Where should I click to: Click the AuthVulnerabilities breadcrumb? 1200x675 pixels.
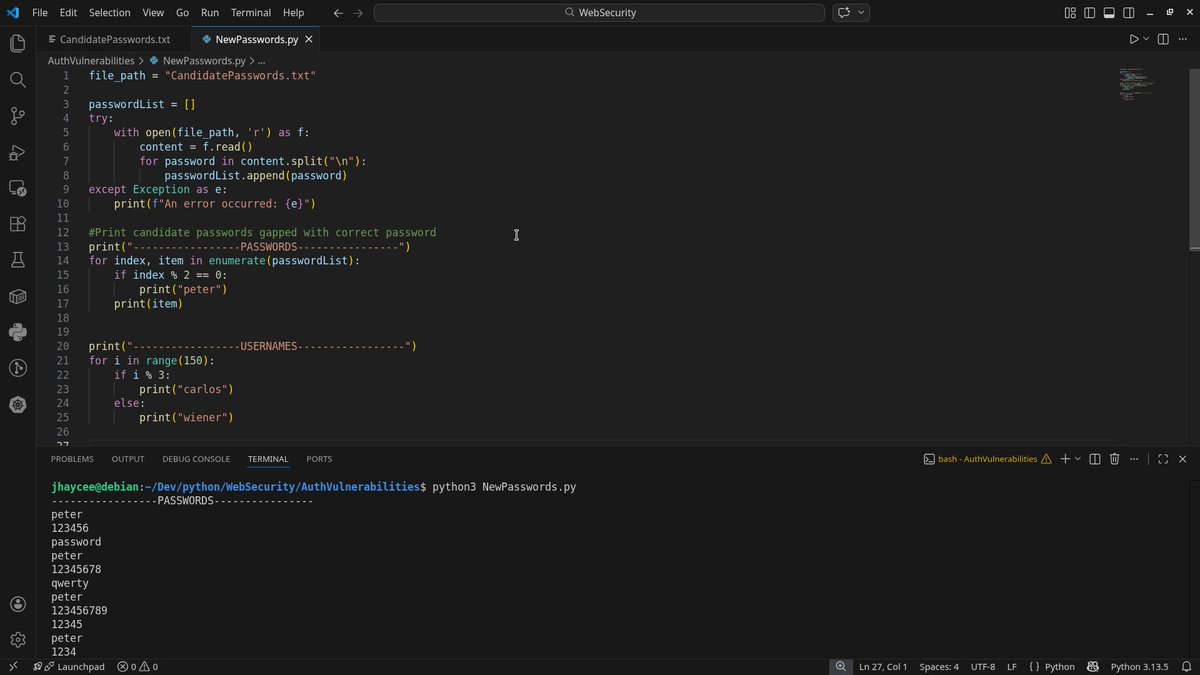(x=91, y=61)
